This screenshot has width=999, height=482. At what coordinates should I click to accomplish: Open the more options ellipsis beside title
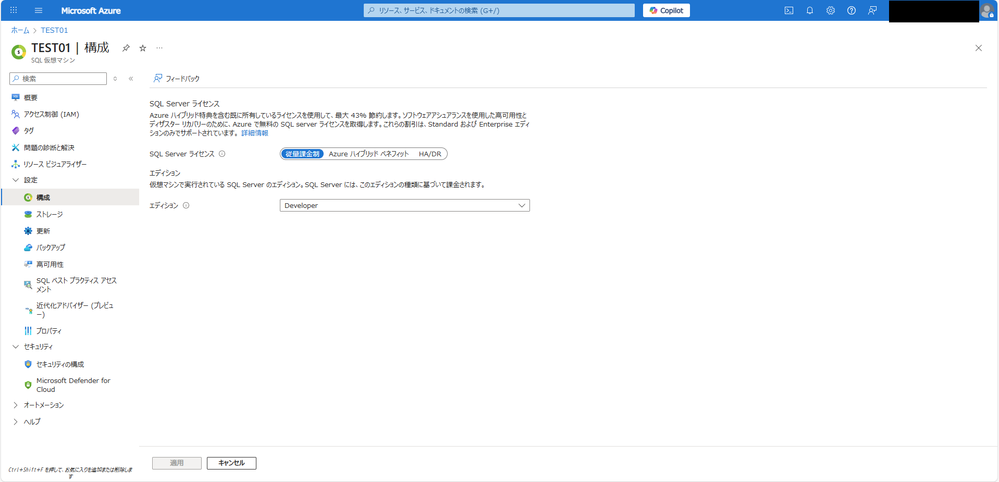pos(159,48)
